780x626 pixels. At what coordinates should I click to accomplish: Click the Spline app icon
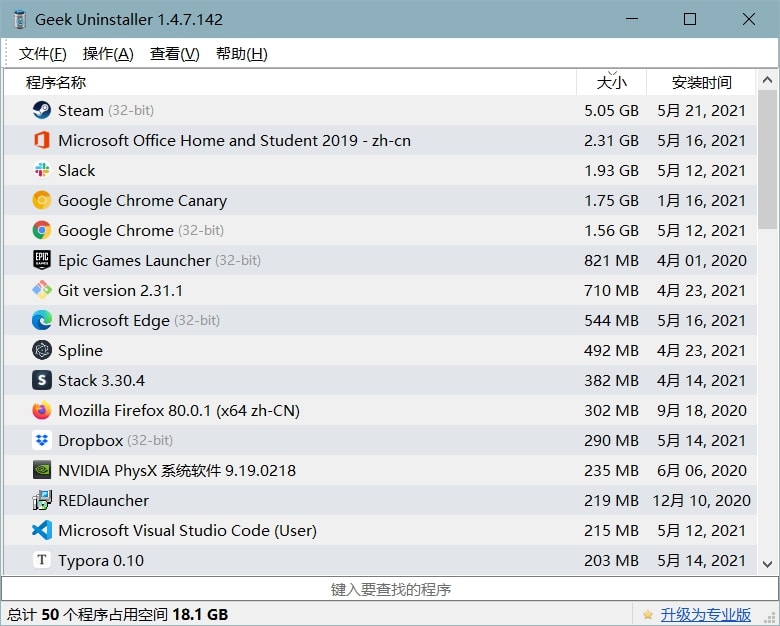tap(42, 350)
